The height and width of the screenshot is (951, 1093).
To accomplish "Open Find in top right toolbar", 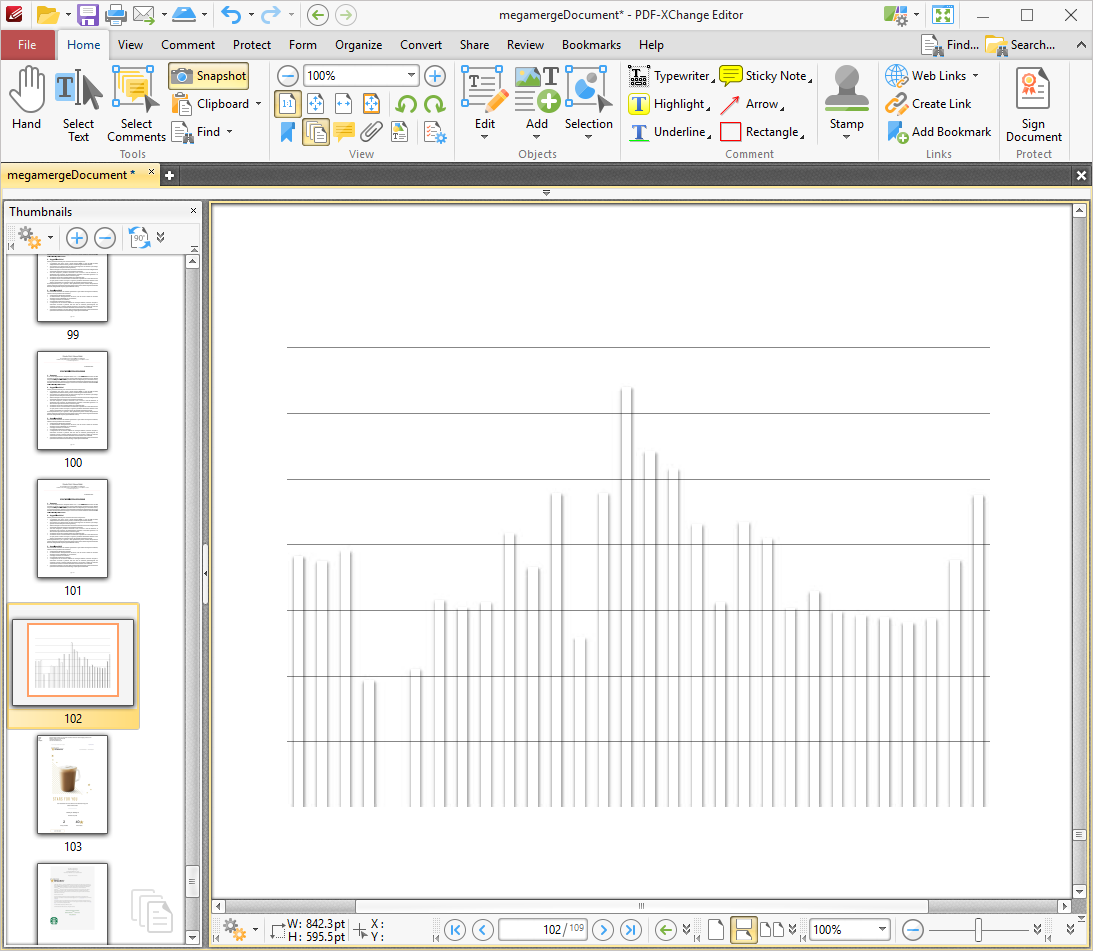I will click(949, 45).
